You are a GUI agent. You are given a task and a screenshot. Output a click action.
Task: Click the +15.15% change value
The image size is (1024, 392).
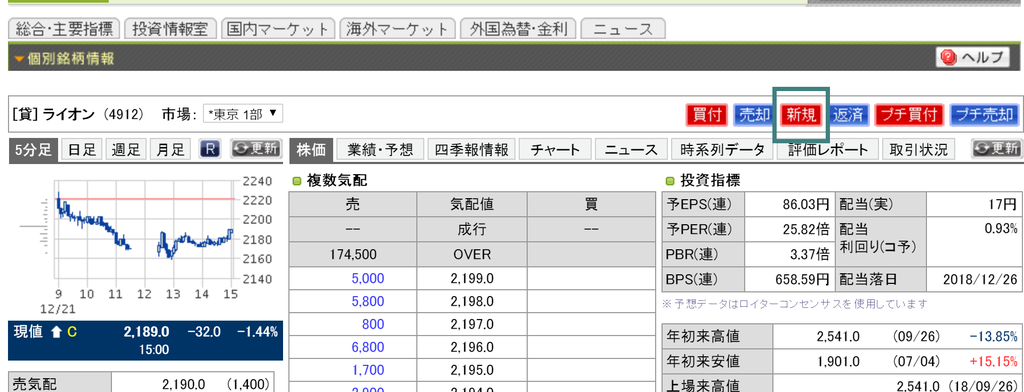tap(993, 361)
